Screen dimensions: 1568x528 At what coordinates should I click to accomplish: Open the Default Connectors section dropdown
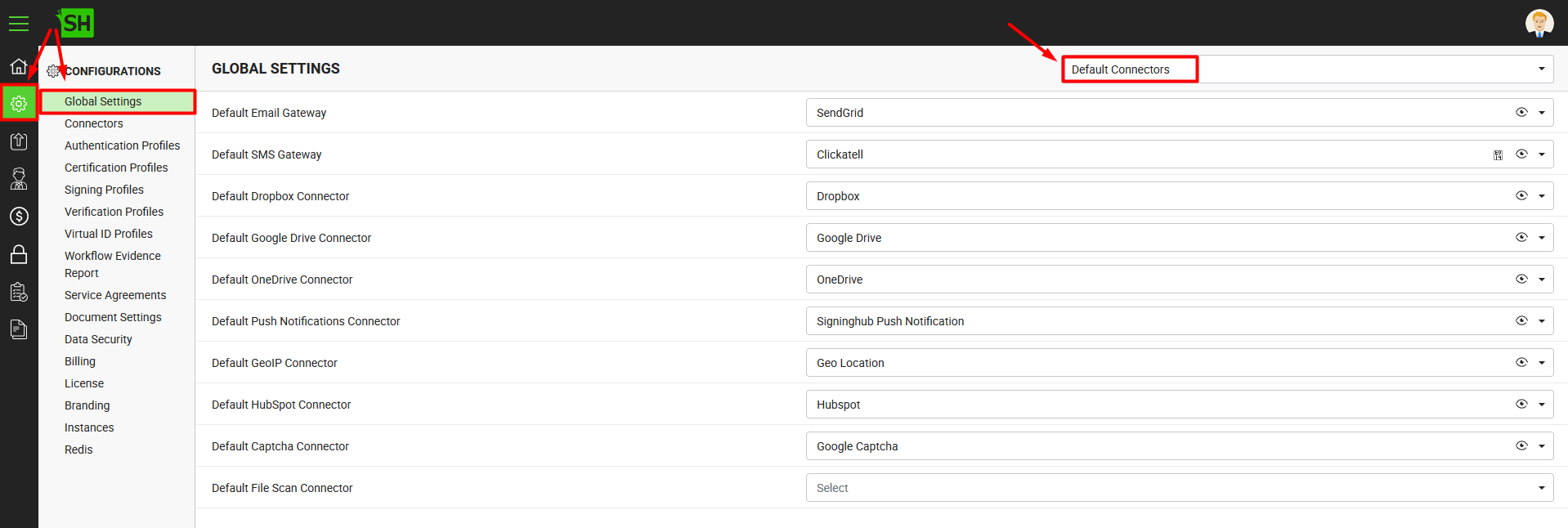[x=1307, y=69]
